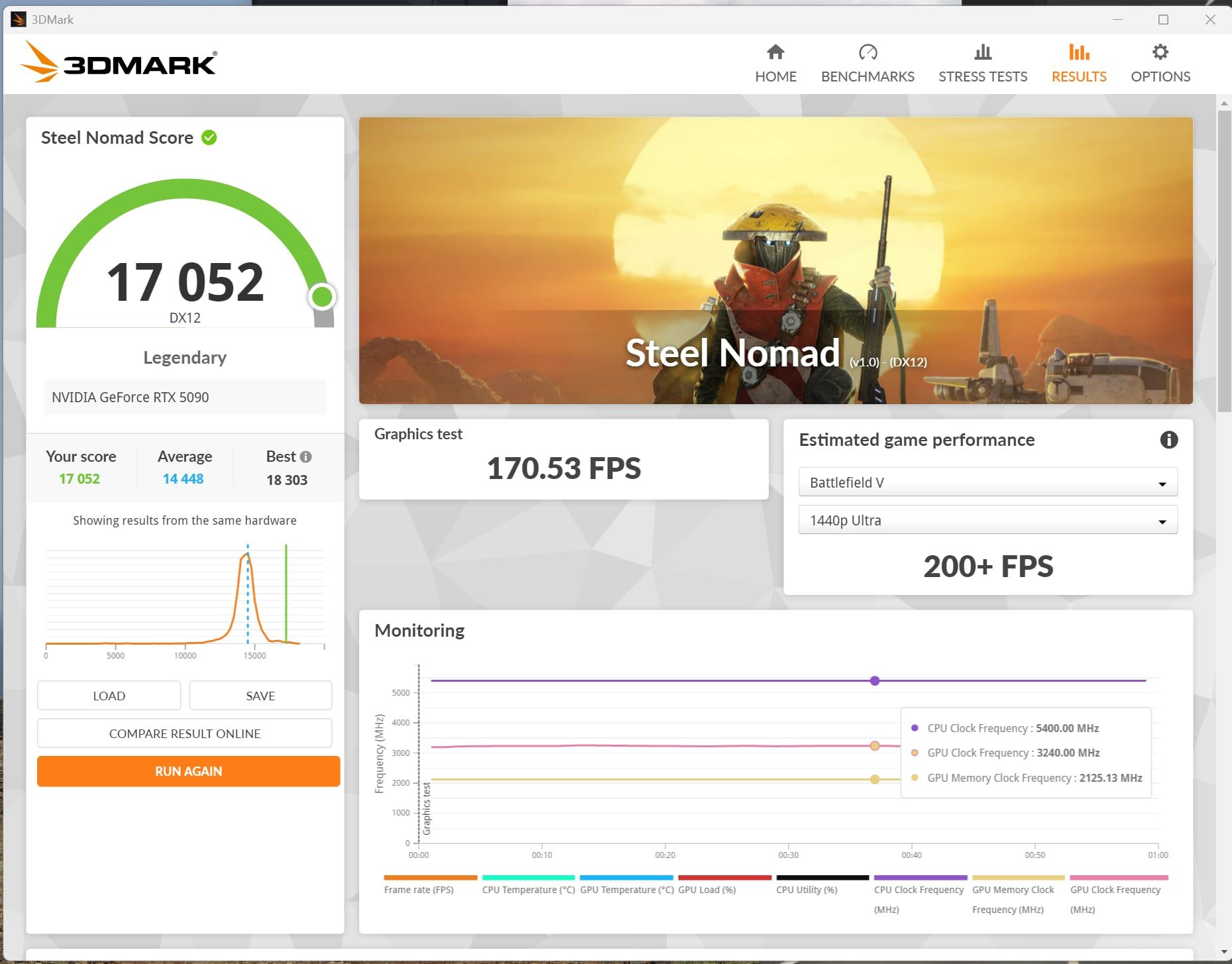The height and width of the screenshot is (964, 1232).
Task: Click the NVIDIA GeForce RTX 5090 field
Action: [185, 397]
